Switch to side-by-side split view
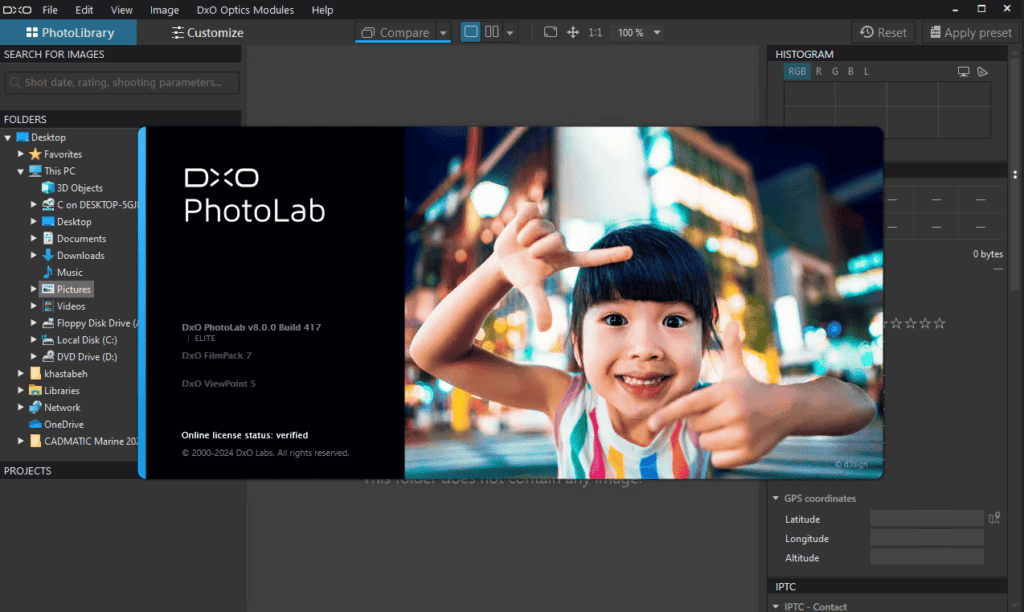Screen dimensions: 1024x612 click(492, 32)
